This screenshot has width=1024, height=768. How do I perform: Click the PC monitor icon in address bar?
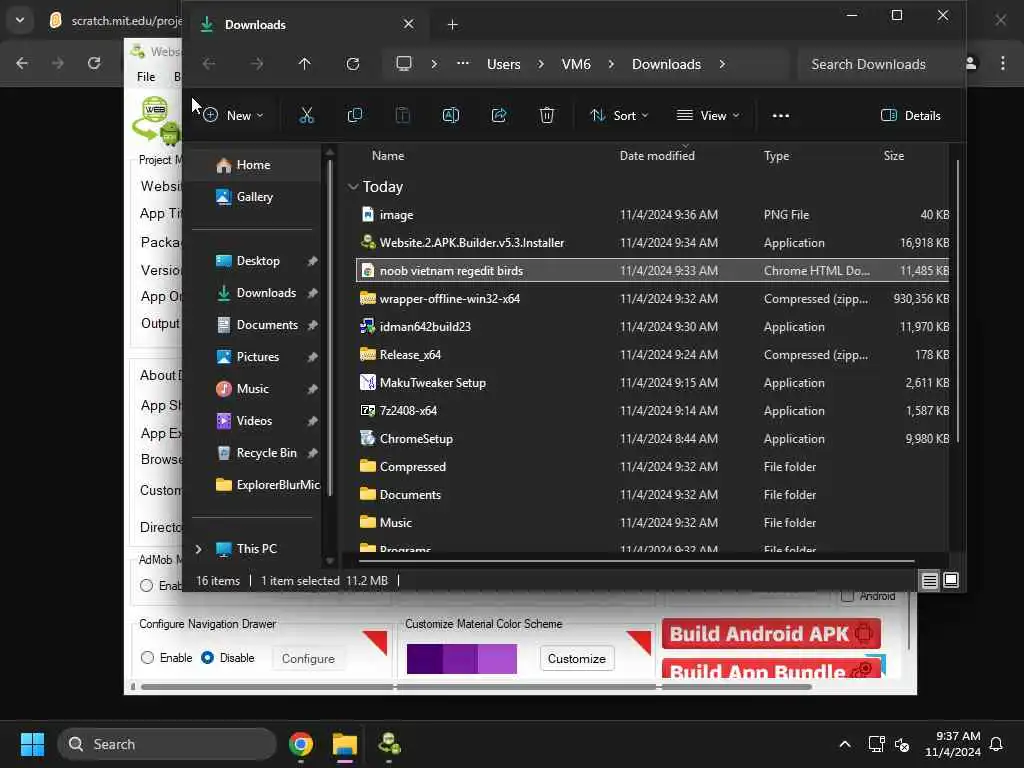pos(404,63)
